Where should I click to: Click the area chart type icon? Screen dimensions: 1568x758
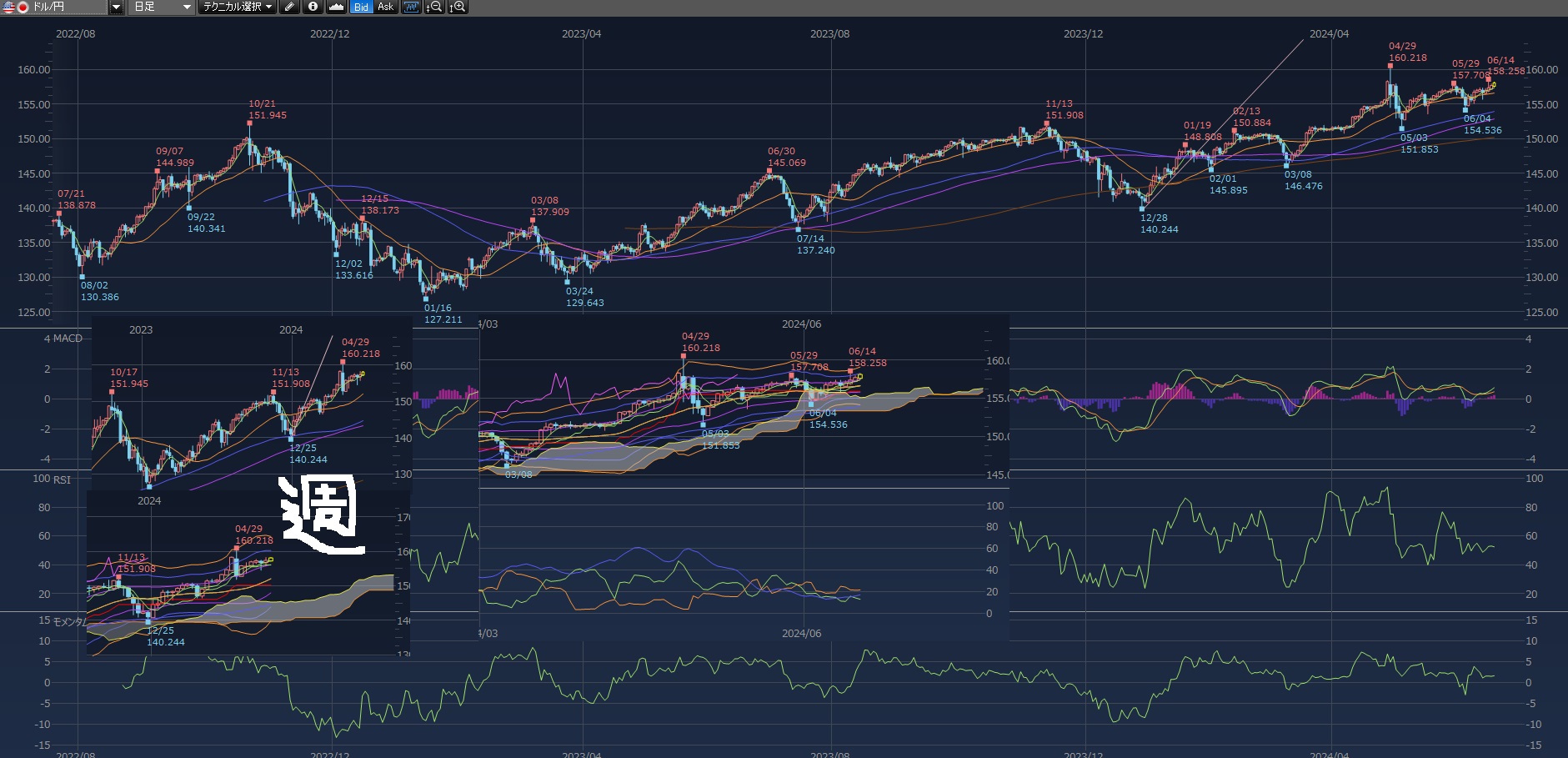[x=336, y=7]
